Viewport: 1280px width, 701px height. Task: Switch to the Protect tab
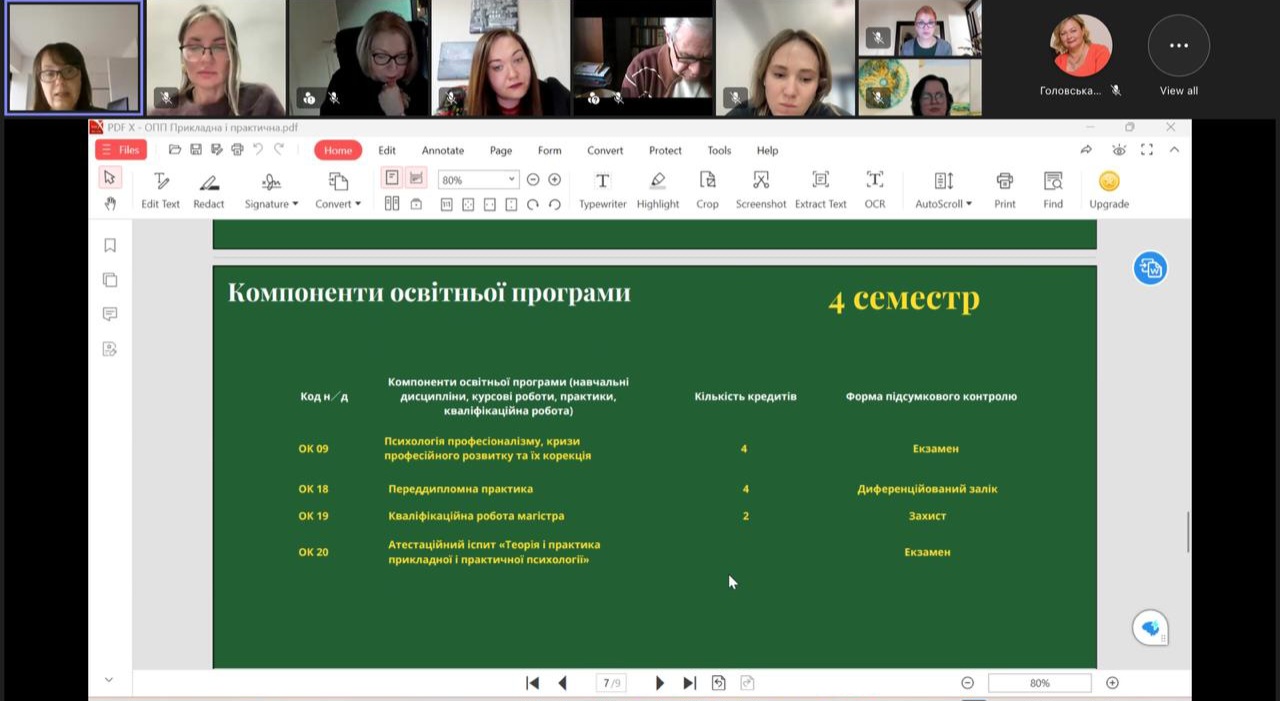(665, 150)
